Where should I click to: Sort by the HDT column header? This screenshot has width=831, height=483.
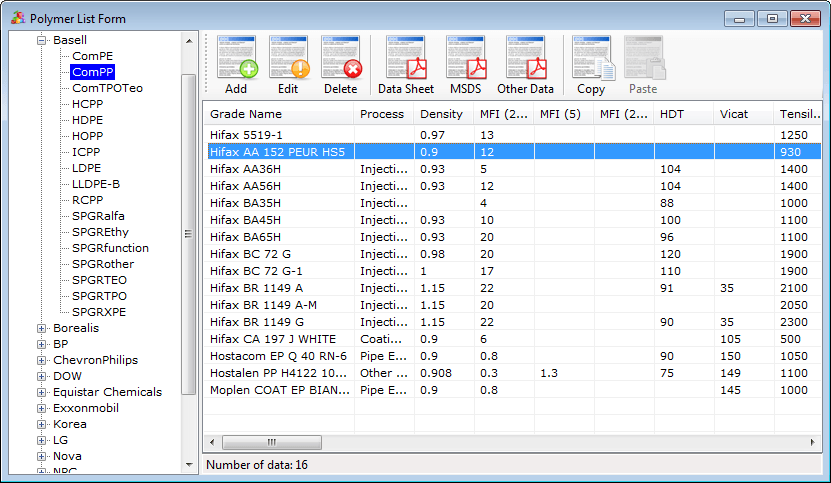point(684,114)
